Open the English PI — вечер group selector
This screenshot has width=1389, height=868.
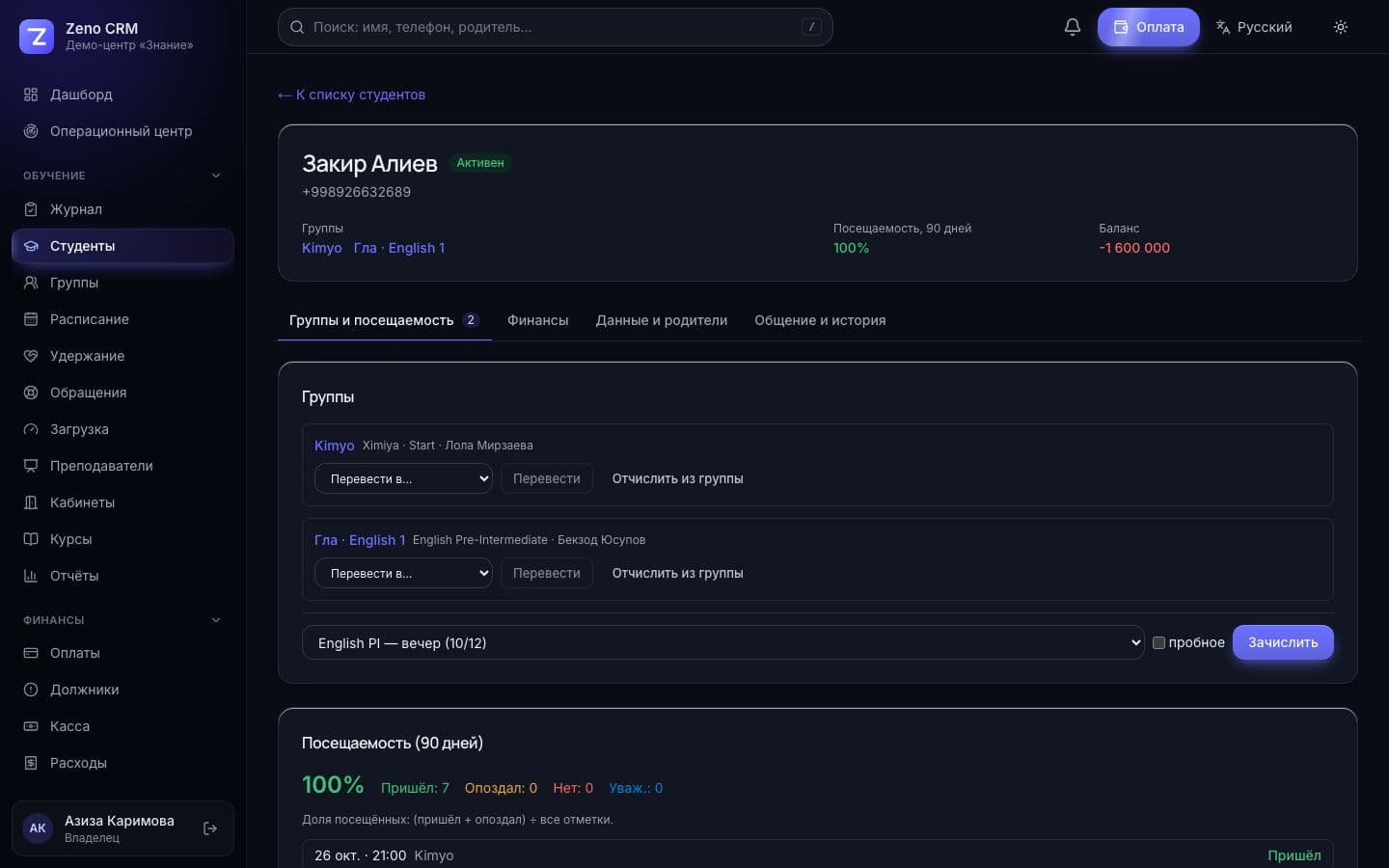pyautogui.click(x=723, y=642)
